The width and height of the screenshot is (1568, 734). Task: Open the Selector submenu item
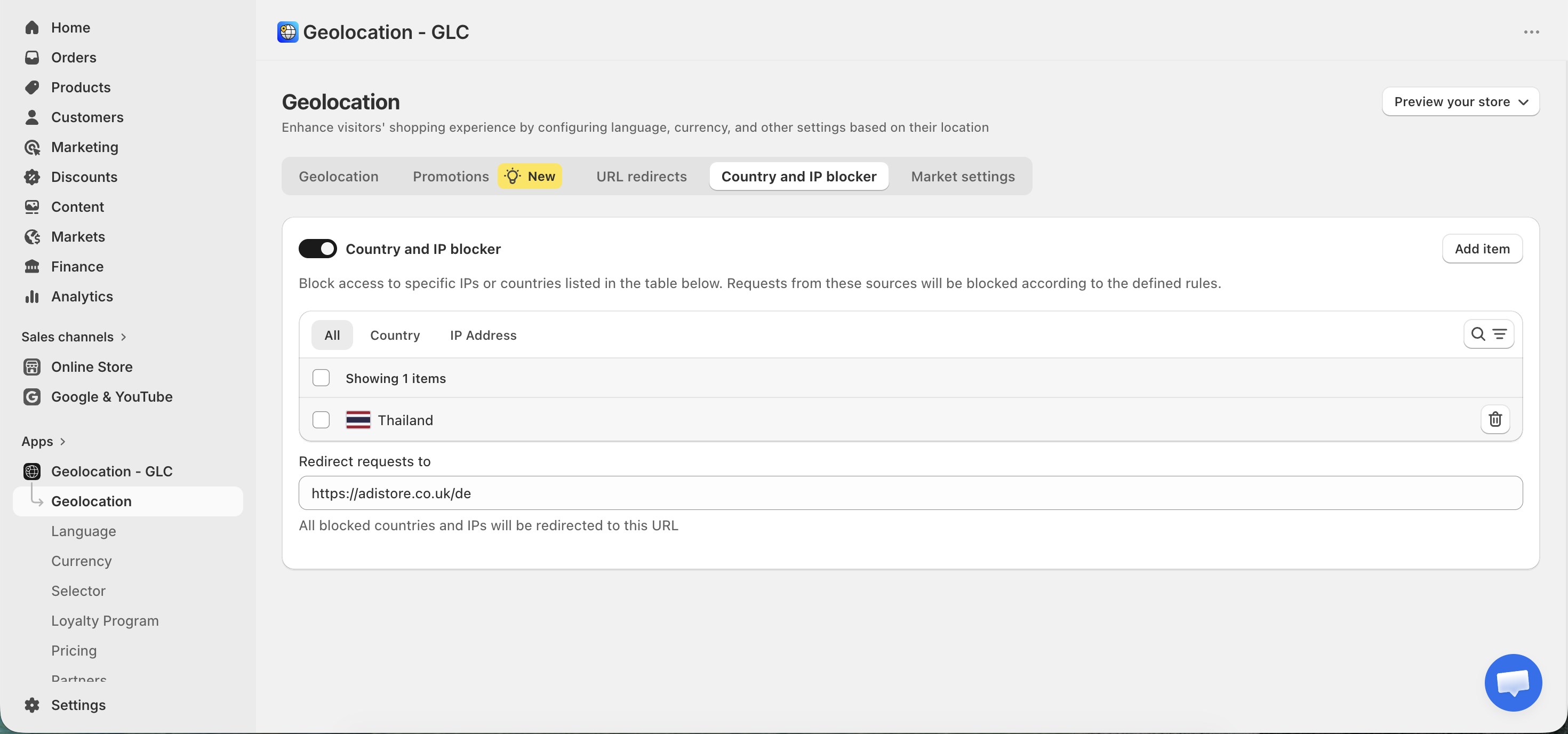tap(78, 591)
